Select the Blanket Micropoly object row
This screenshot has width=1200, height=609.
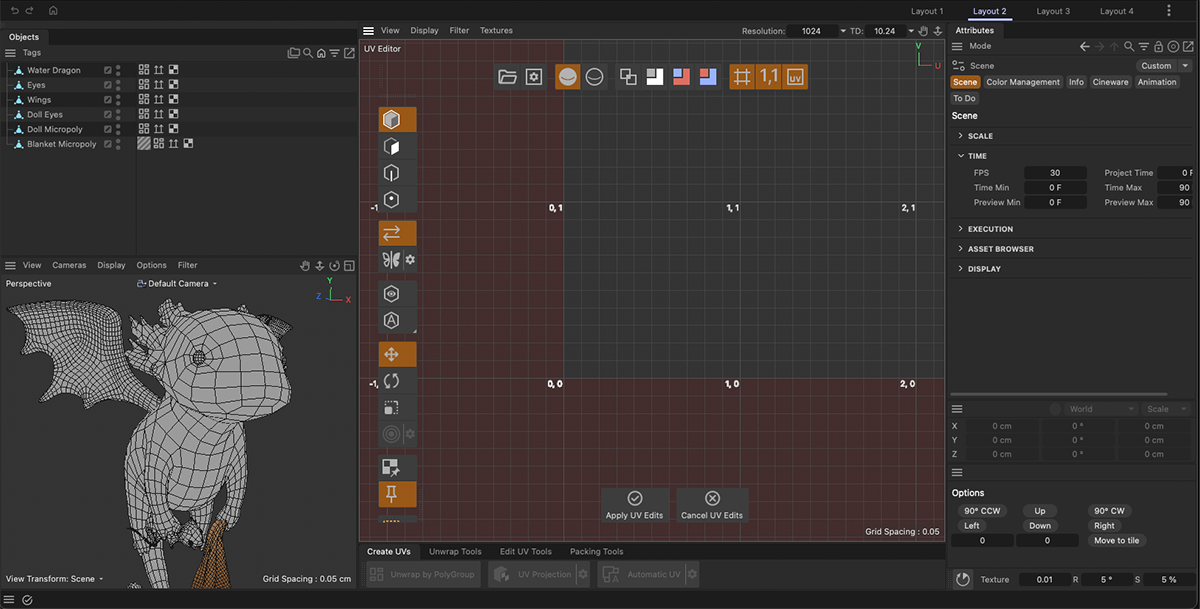(x=62, y=144)
